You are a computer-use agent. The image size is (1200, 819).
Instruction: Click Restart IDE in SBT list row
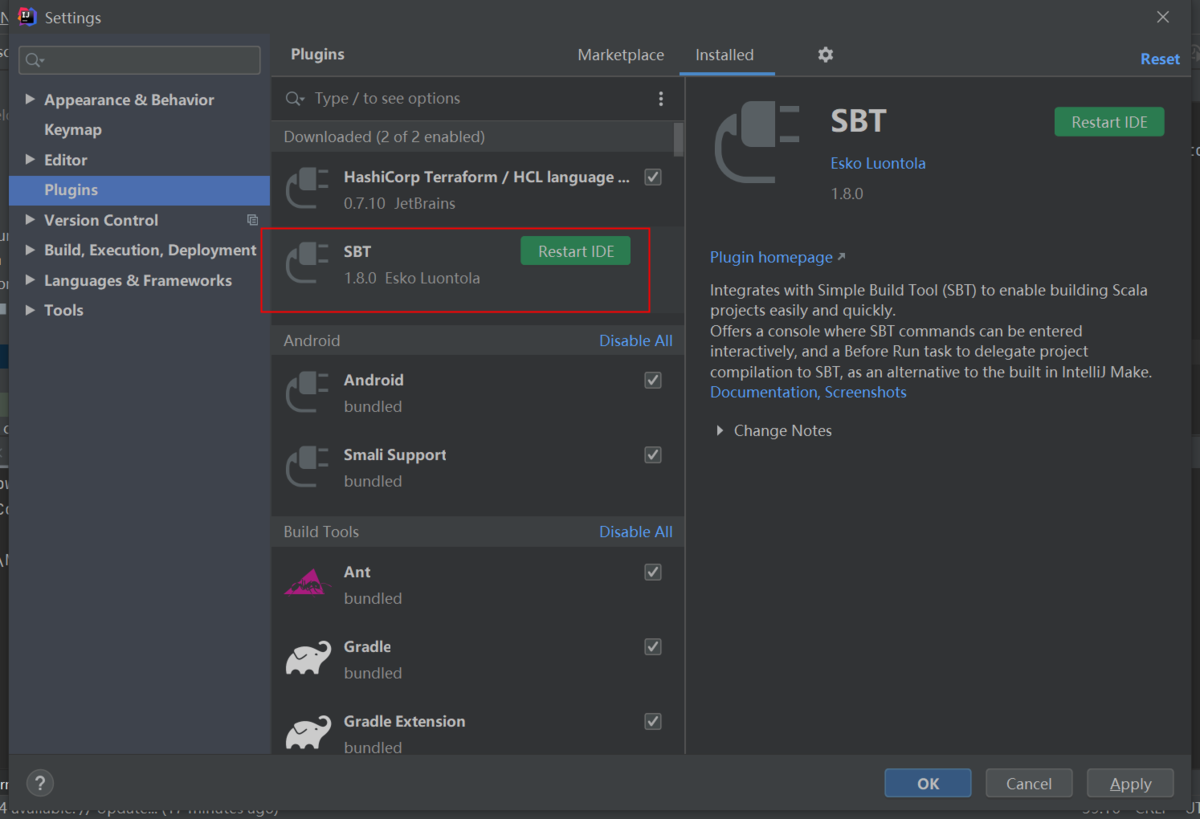coord(576,251)
